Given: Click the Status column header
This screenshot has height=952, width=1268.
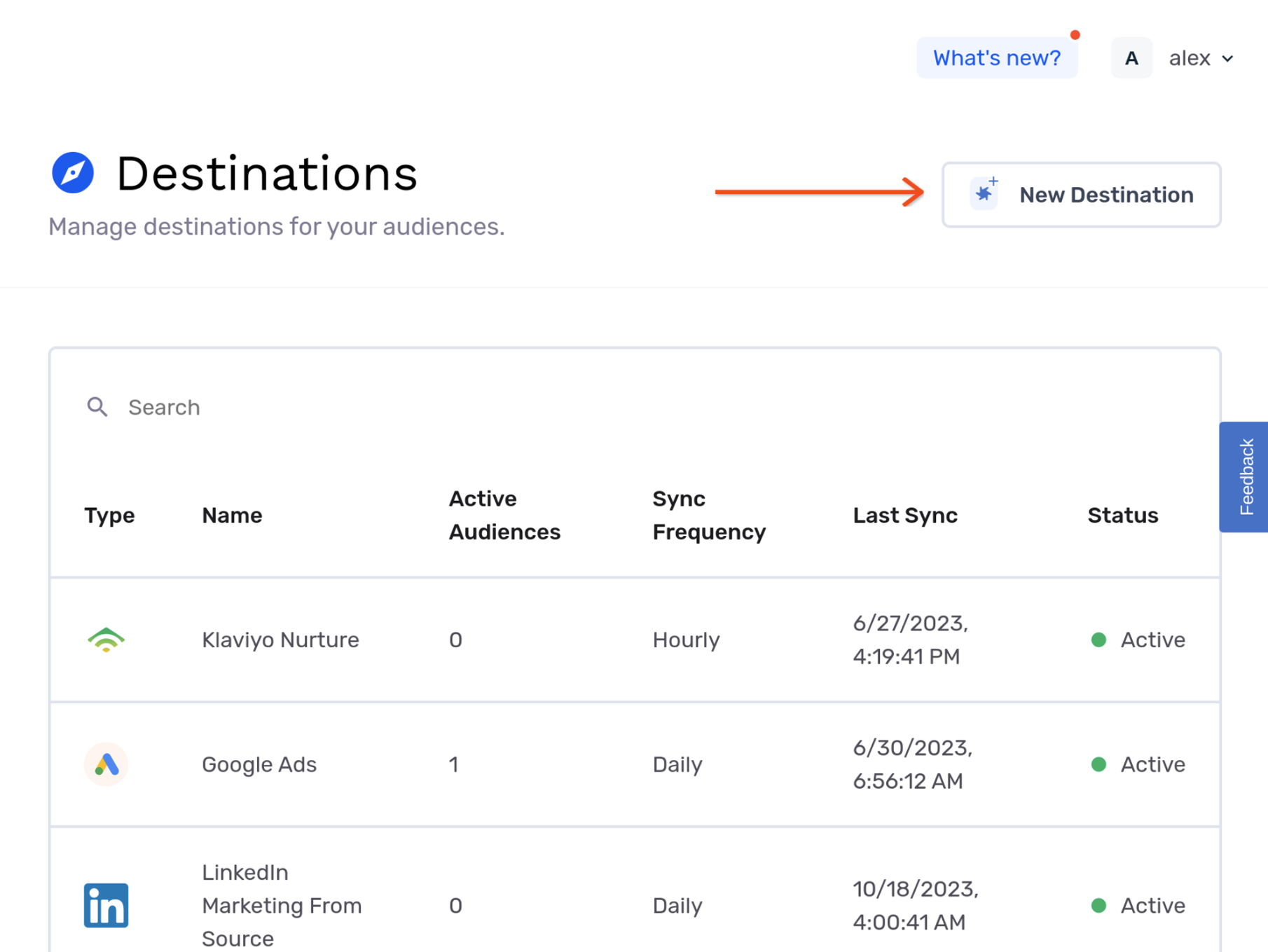Looking at the screenshot, I should click(x=1122, y=516).
